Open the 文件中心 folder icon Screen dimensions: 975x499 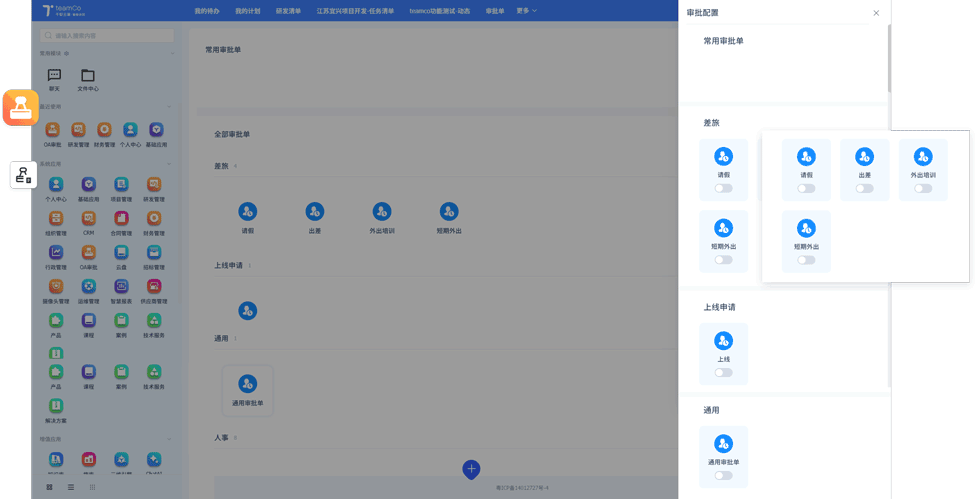[88, 76]
